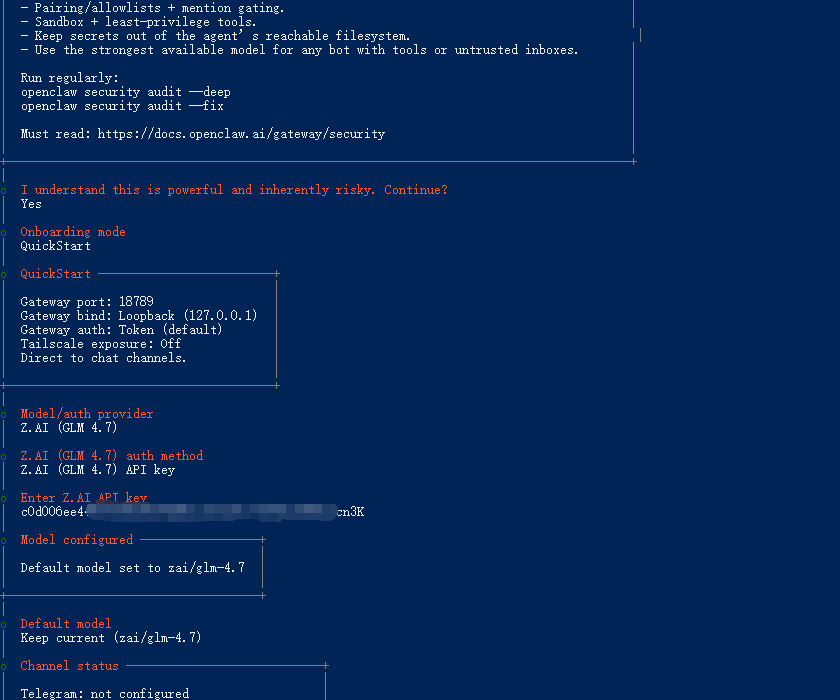Click the 'Gateway port: 18789' line
Viewport: 840px width, 700px height.
click(x=87, y=302)
